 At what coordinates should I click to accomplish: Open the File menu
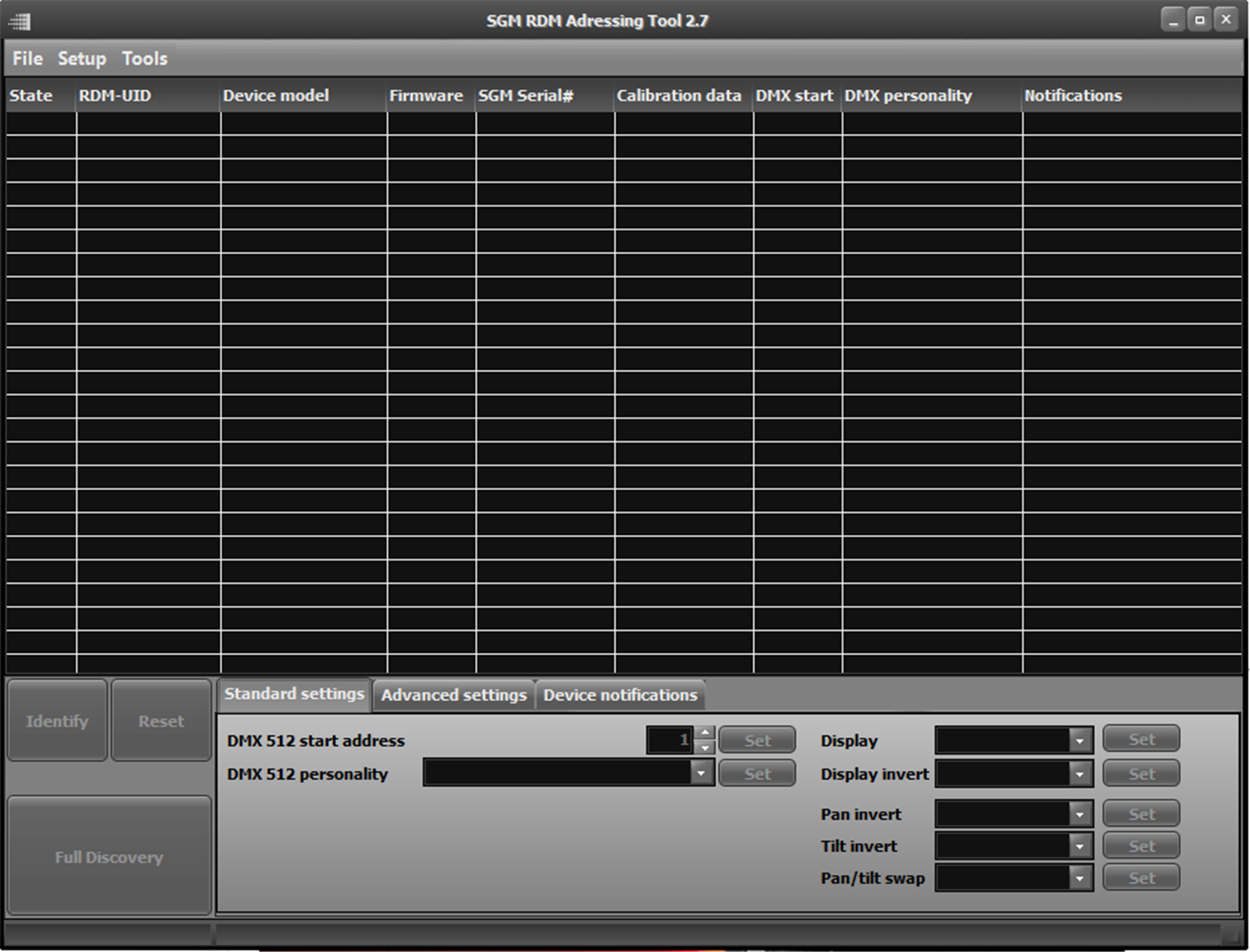[26, 58]
